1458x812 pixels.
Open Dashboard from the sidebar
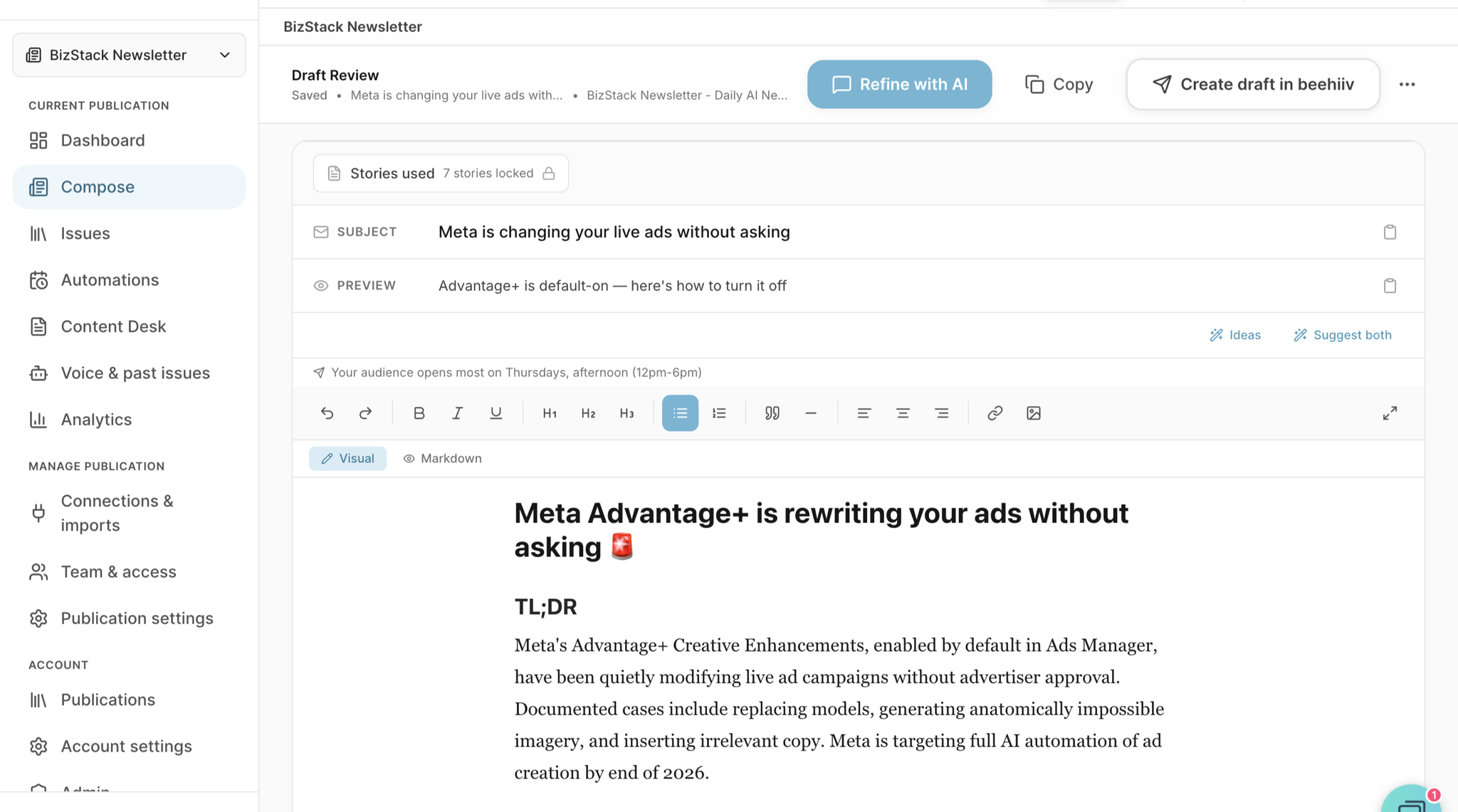129,140
